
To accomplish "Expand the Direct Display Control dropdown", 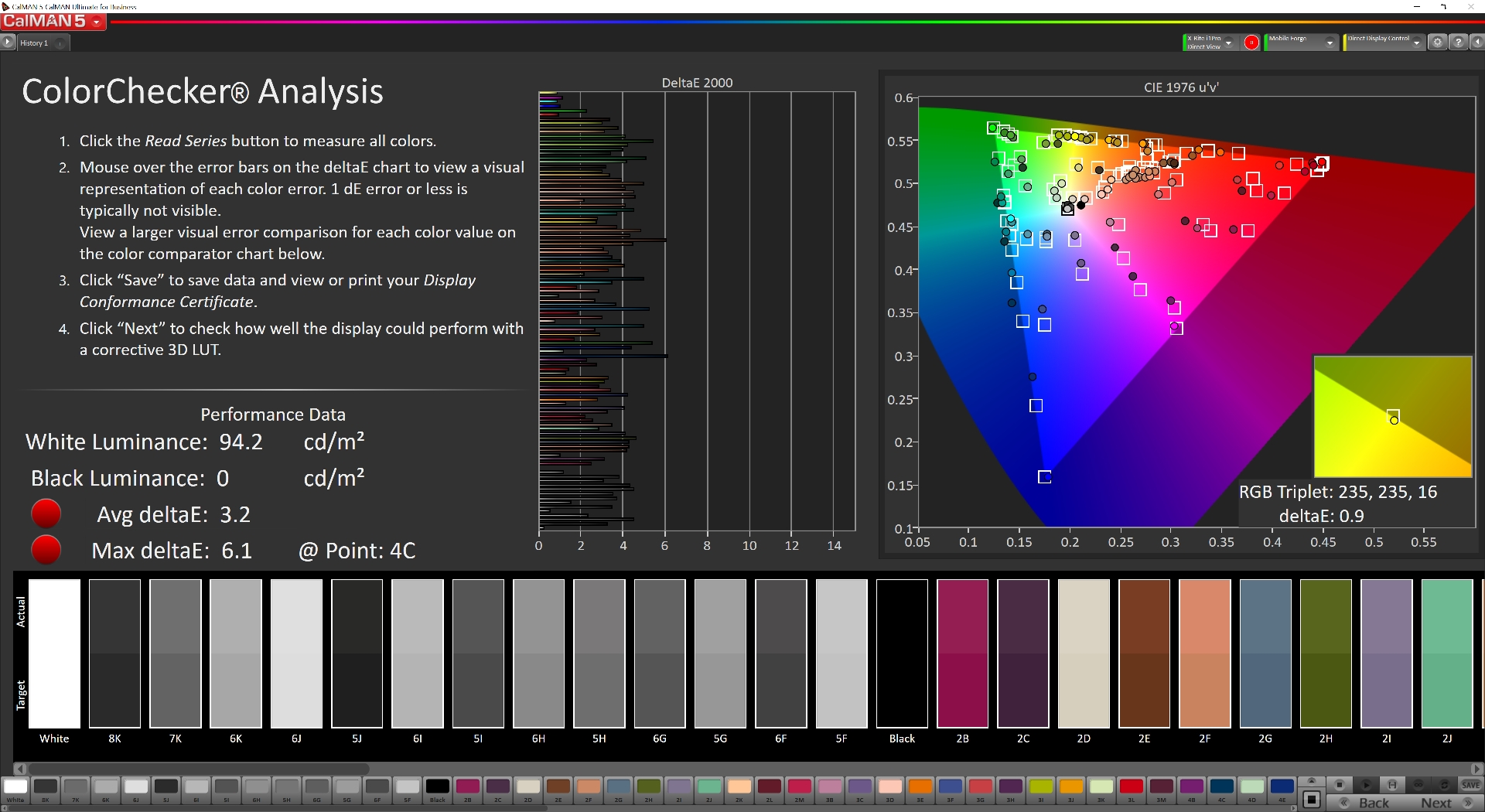I will tap(1416, 43).
